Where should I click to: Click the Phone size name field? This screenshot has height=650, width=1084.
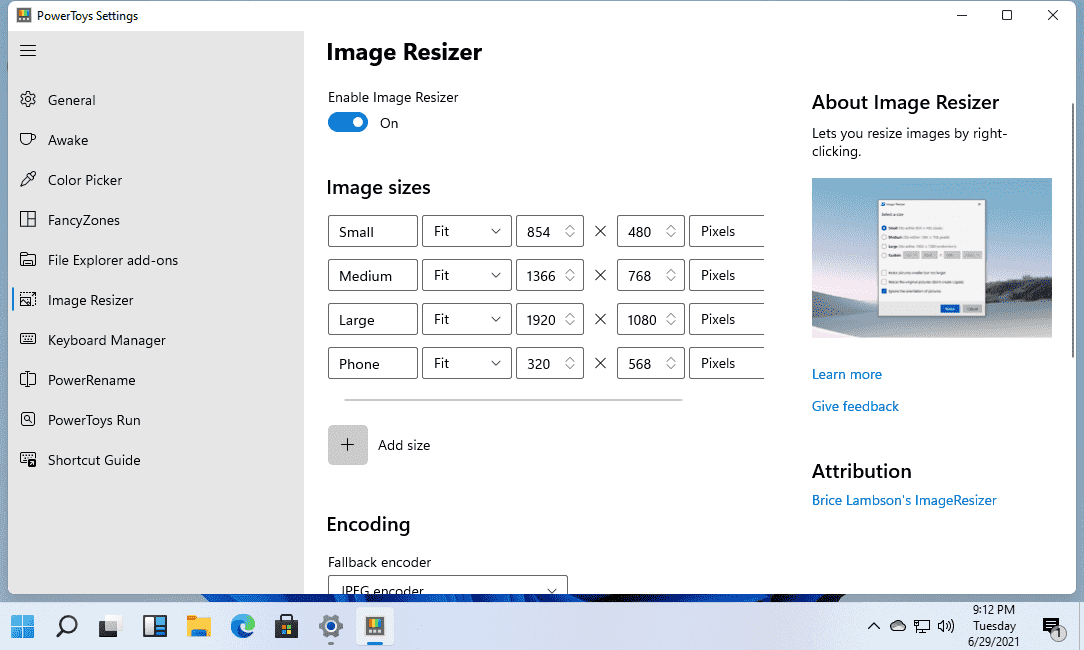click(x=373, y=363)
